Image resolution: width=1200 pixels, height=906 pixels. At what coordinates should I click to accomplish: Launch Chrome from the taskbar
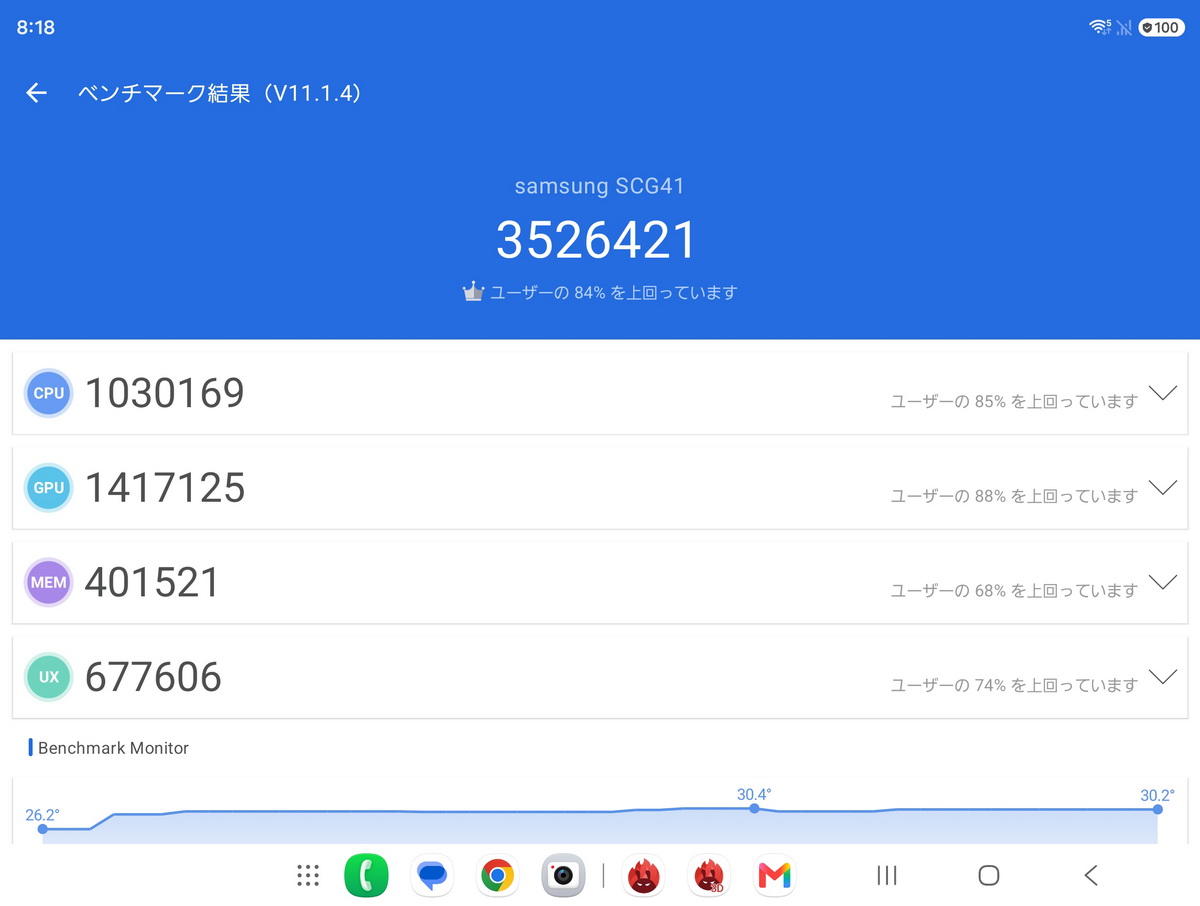497,876
